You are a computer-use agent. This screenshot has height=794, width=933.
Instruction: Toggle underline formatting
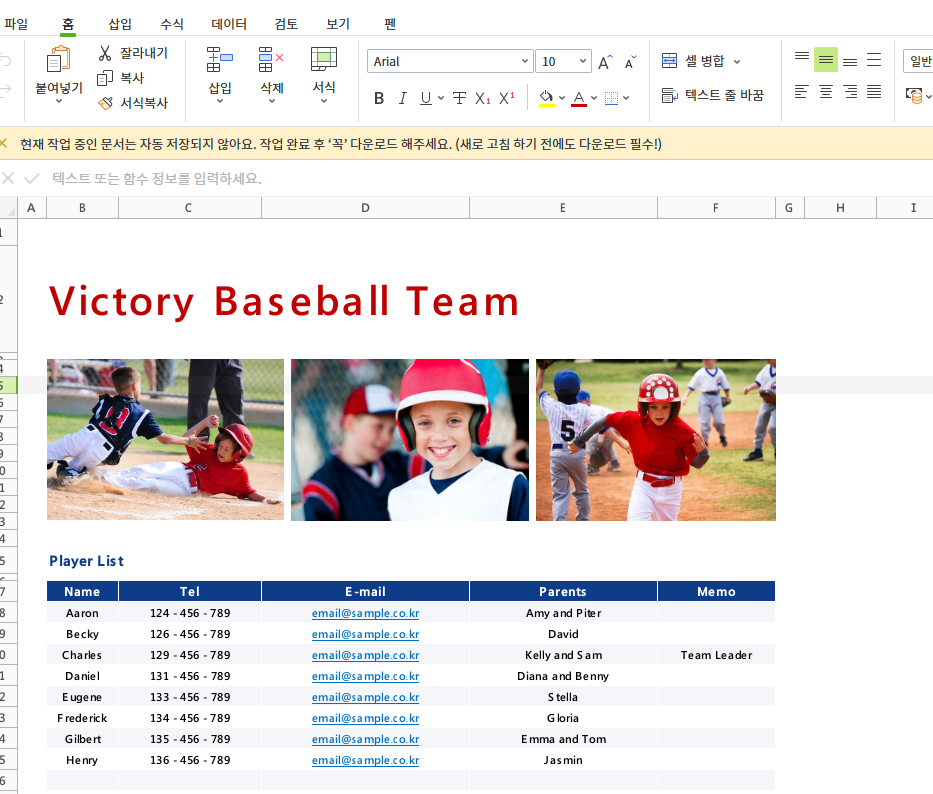pos(425,98)
